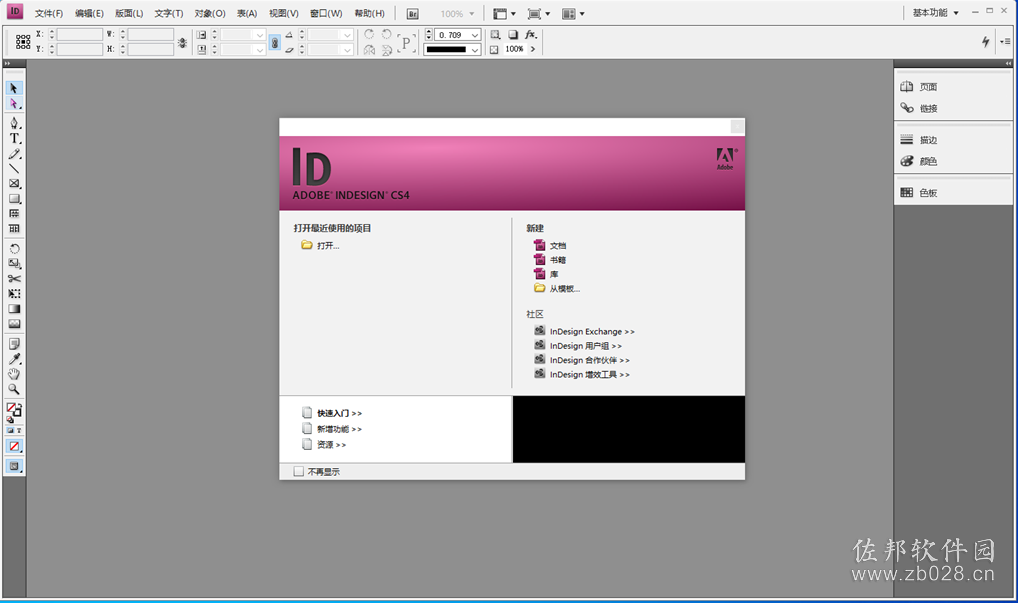Open the 链接 (Links) panel
Screen dimensions: 1018x603
(x=919, y=108)
